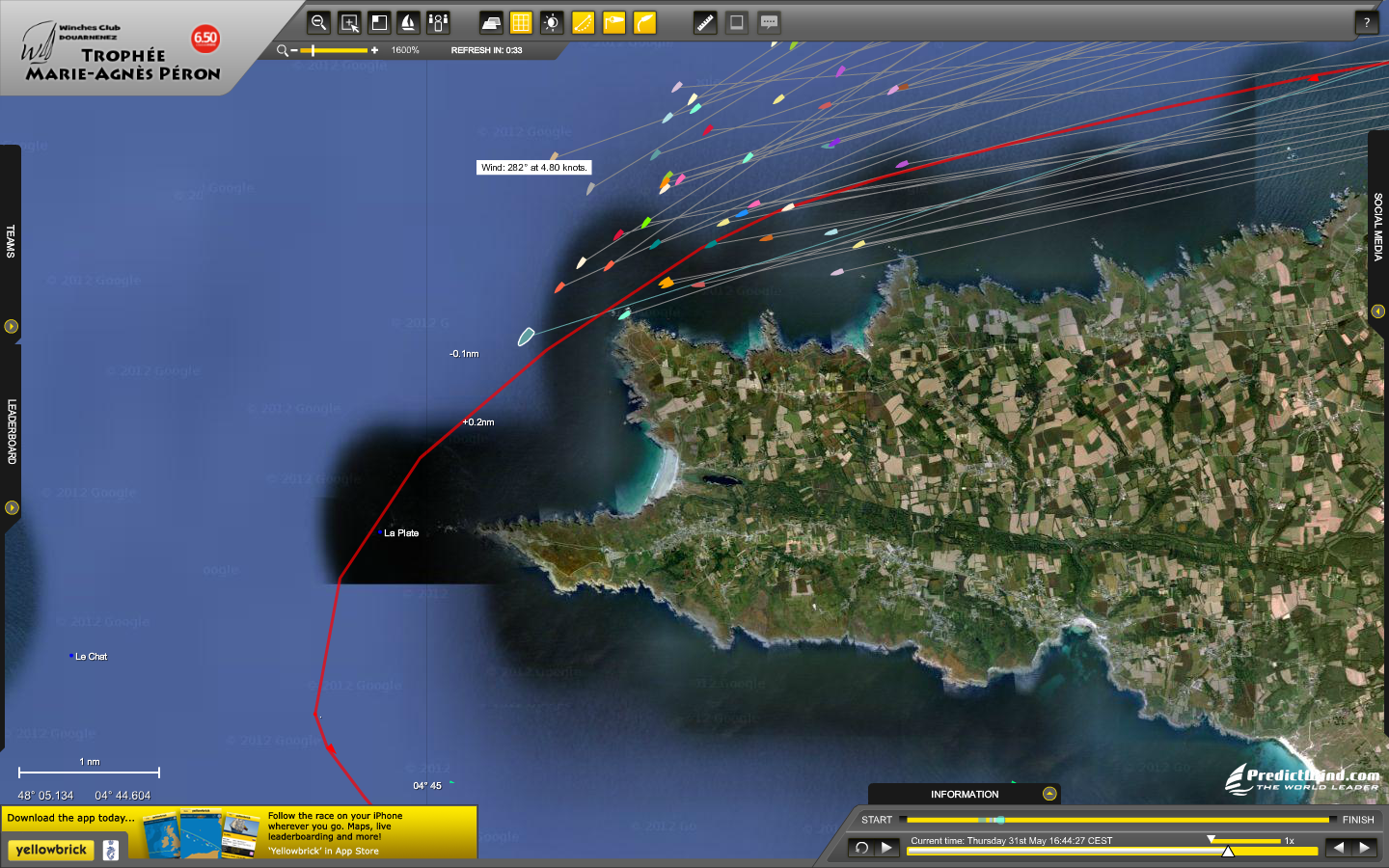Open the chat speech bubble icon
Viewport: 1389px width, 868px height.
coord(769,22)
